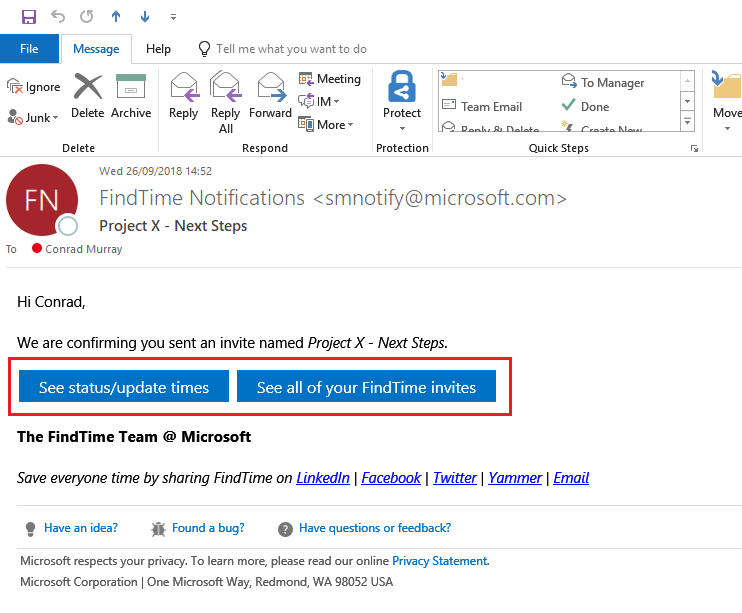
Task: Open the Protect button menu
Action: pos(402,101)
